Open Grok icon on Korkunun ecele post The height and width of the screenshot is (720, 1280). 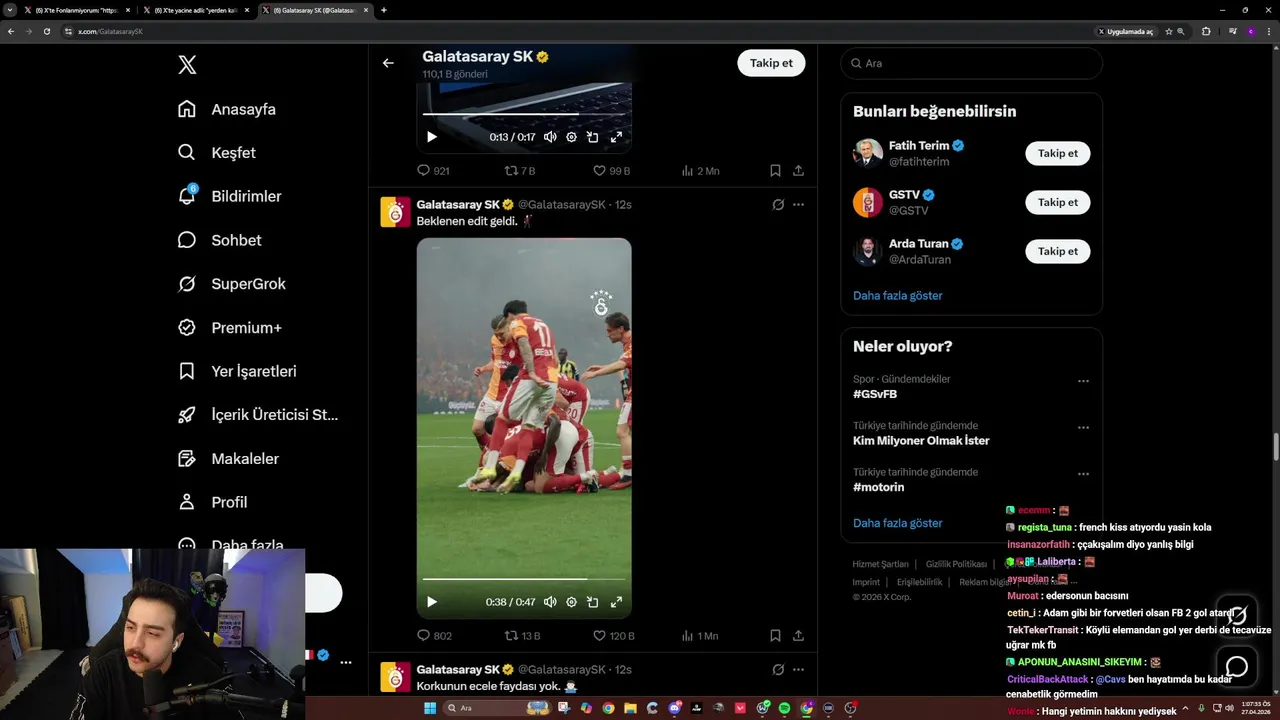[x=777, y=669]
